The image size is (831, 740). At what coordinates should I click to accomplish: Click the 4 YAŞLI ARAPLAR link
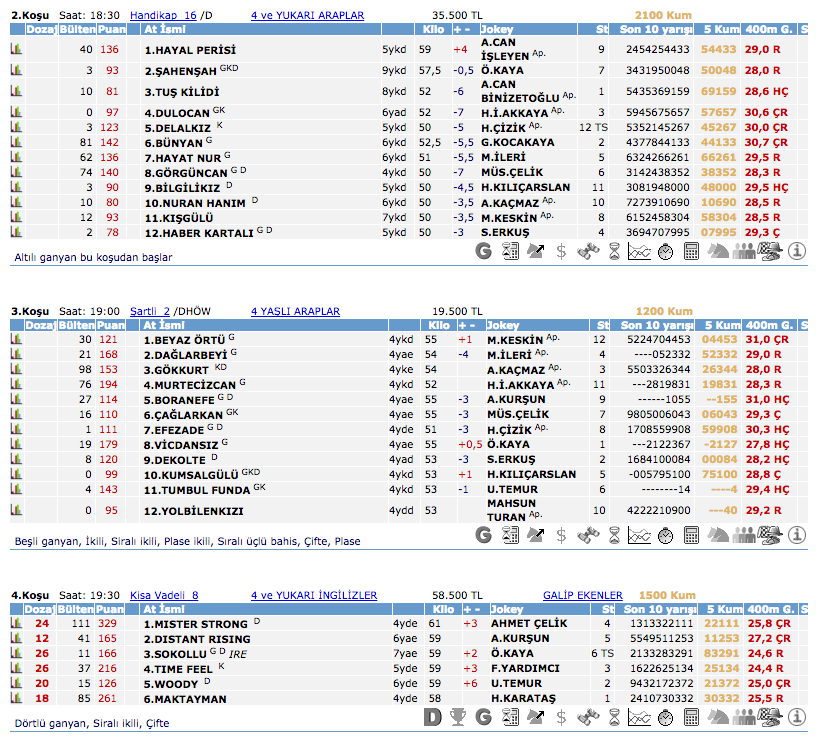pos(295,311)
